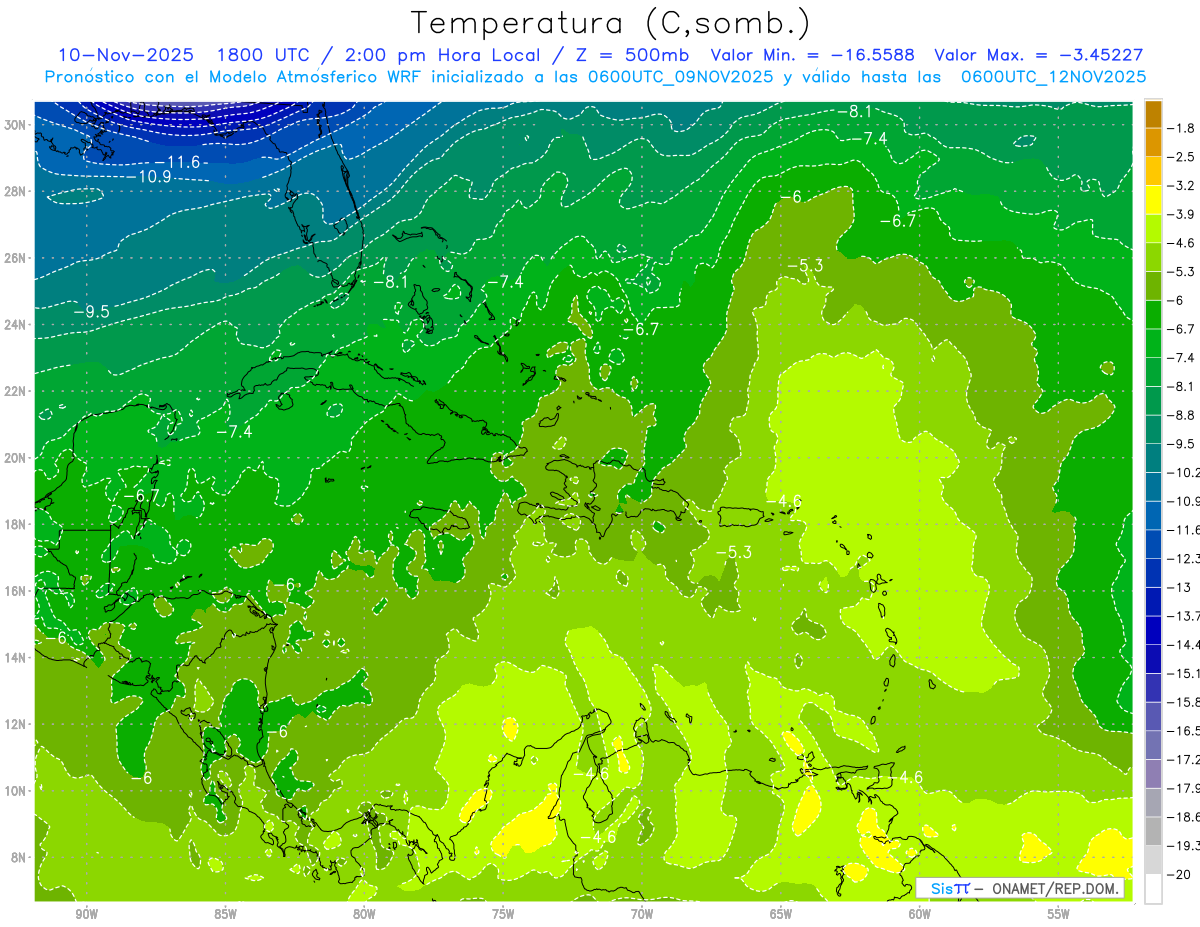1200x927 pixels.
Task: Click the '14N' latitude axis label
Action: 15,657
